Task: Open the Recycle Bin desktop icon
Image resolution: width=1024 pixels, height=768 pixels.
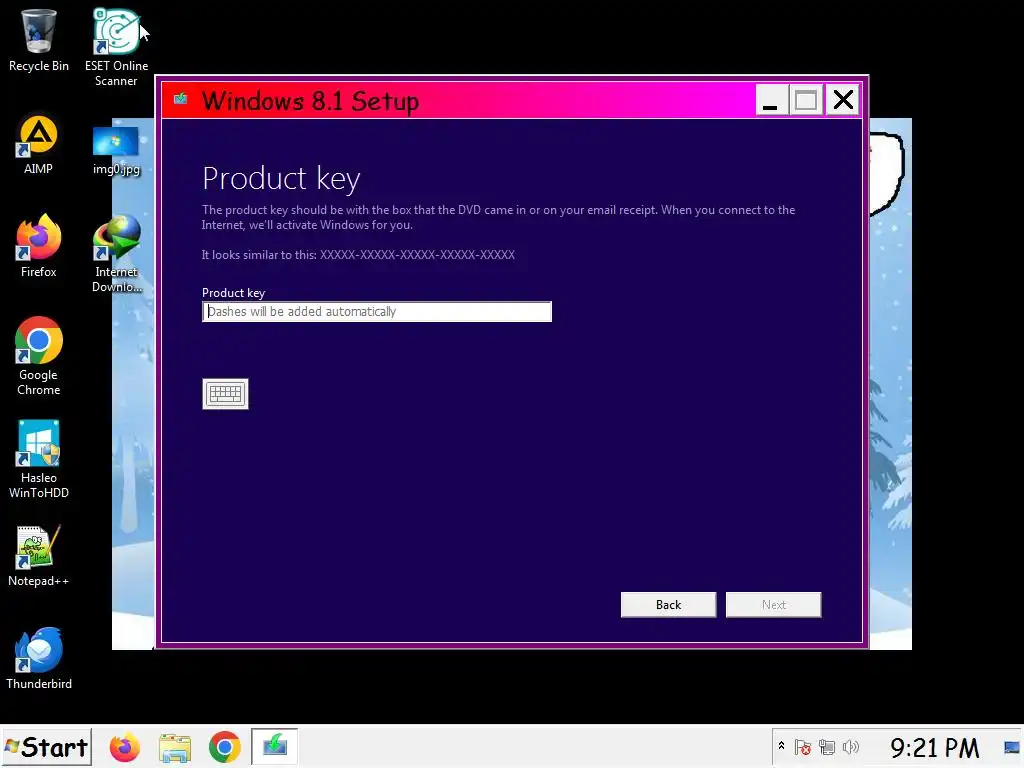Action: (x=39, y=40)
